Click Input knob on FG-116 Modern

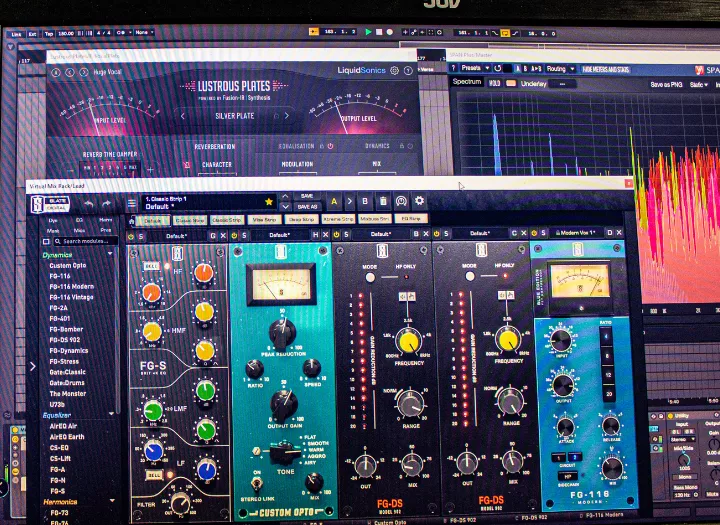coord(561,341)
